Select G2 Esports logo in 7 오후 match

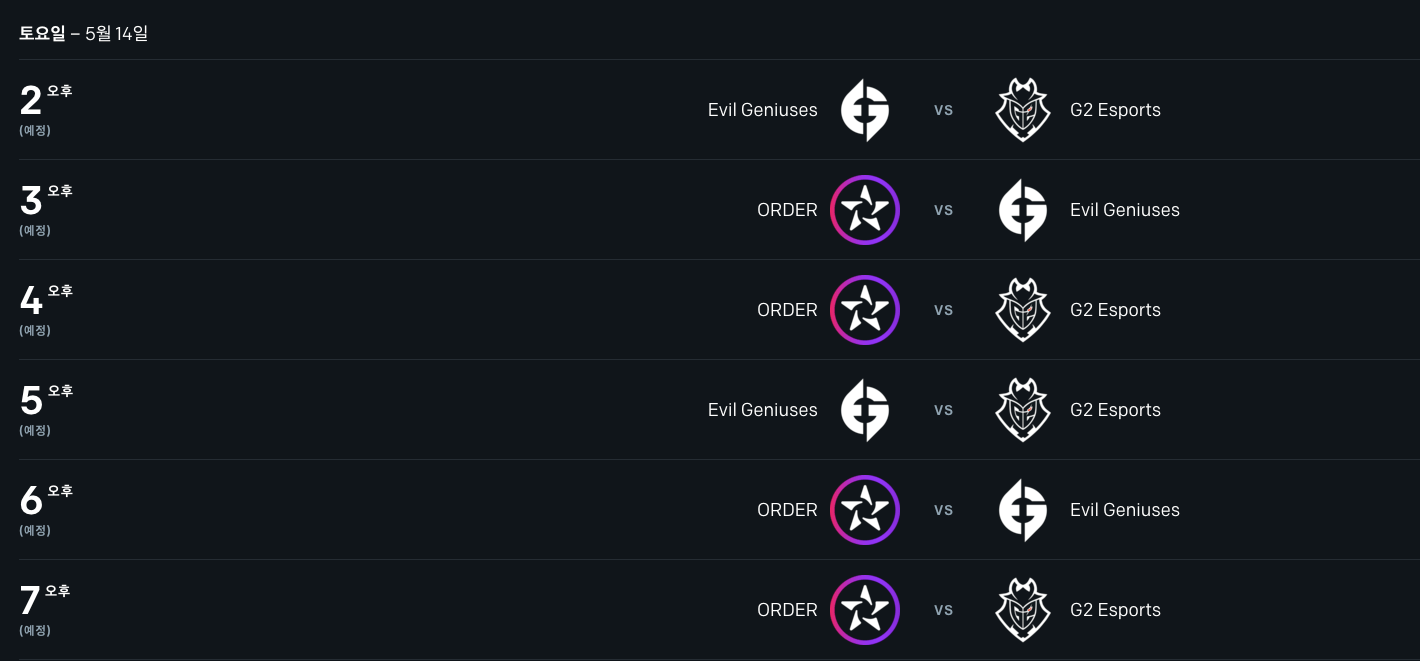(1023, 610)
